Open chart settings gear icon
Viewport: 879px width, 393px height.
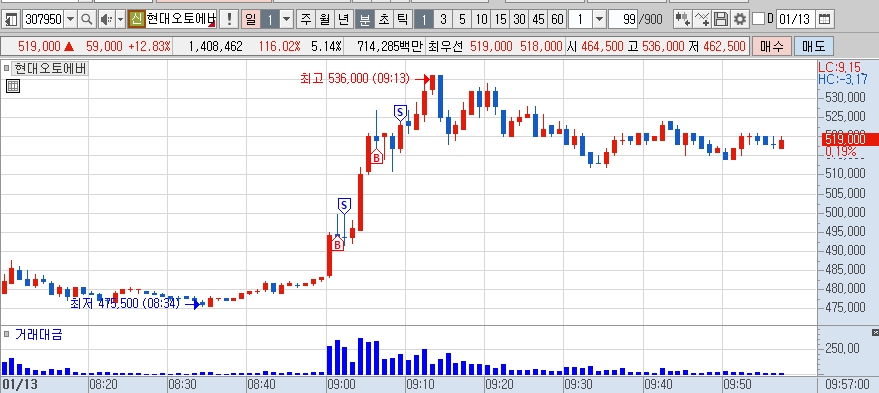click(740, 20)
